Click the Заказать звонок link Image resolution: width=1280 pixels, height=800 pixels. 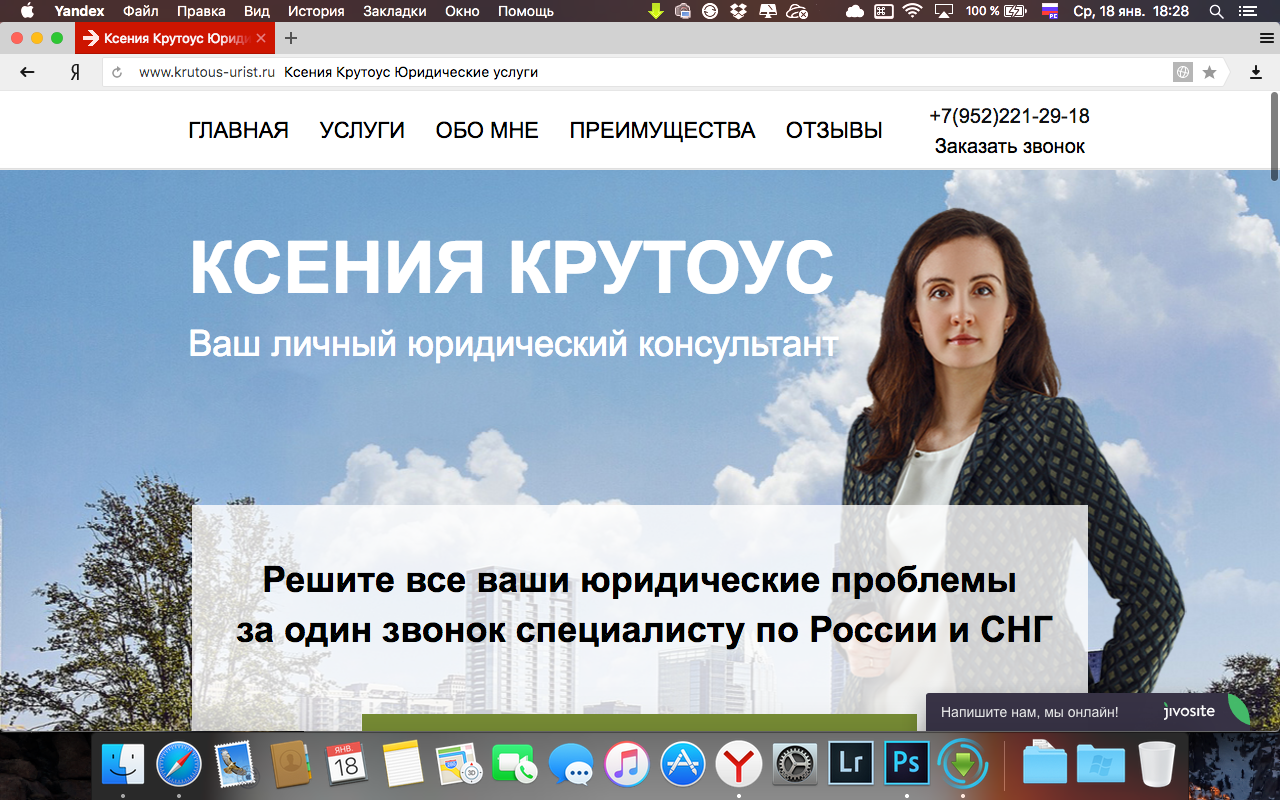tap(1009, 146)
